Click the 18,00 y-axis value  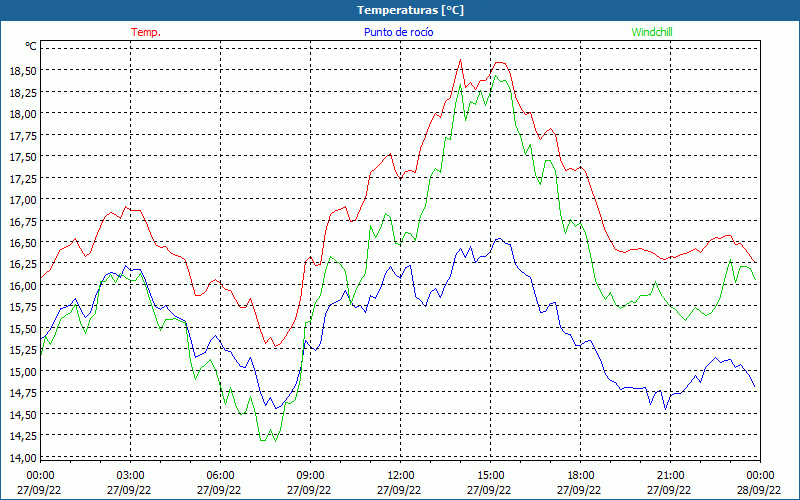click(x=23, y=114)
